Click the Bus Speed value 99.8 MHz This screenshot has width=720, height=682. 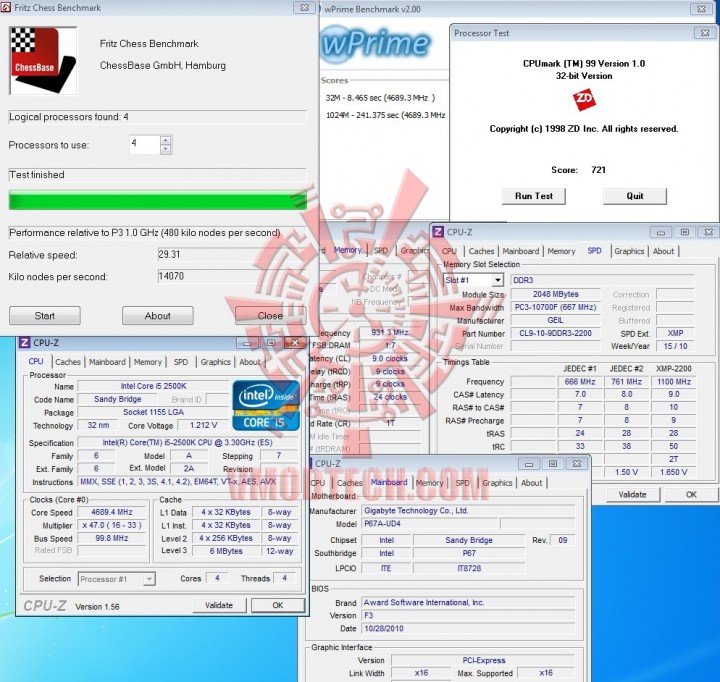click(112, 538)
